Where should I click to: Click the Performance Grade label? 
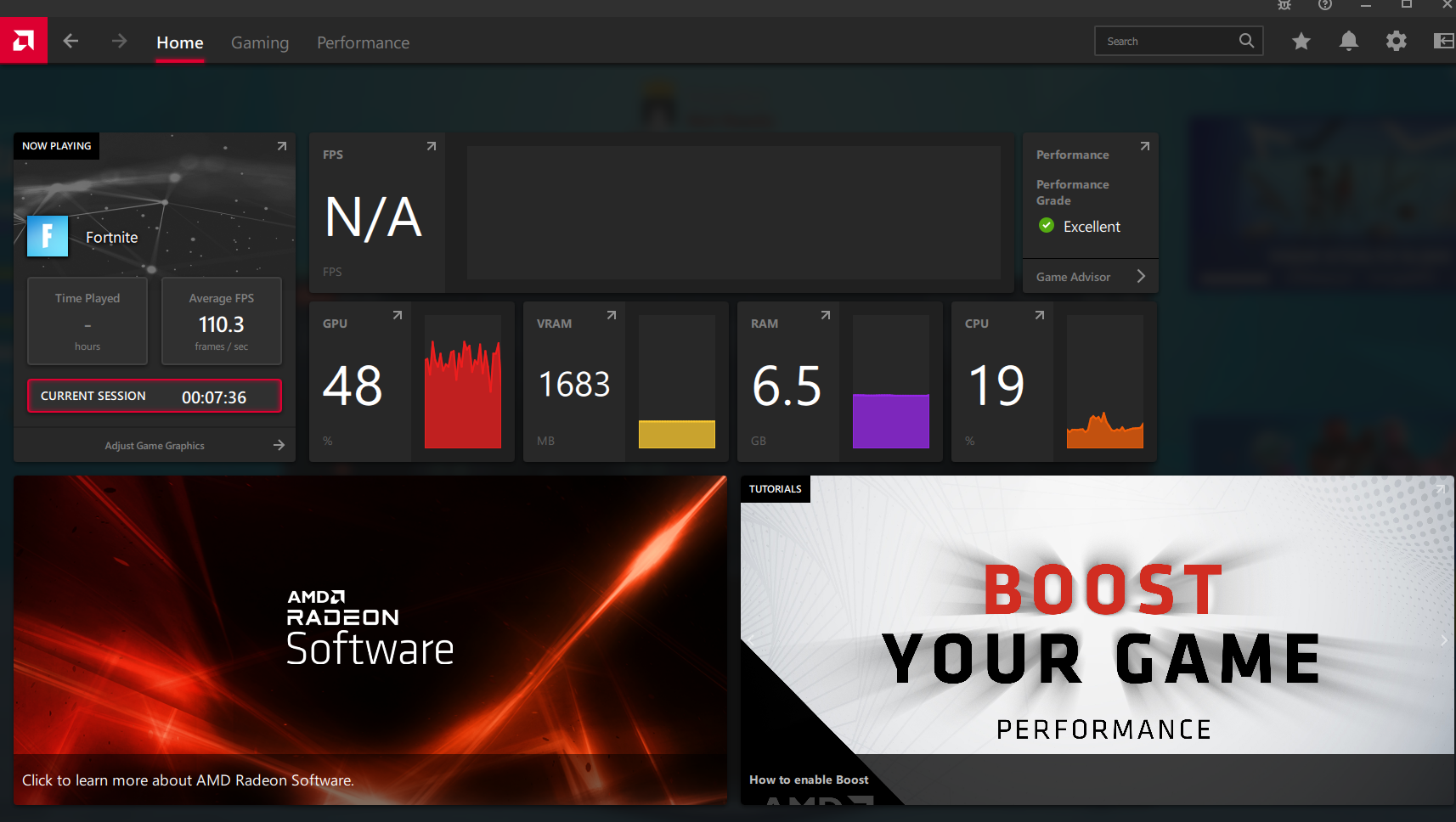1073,192
